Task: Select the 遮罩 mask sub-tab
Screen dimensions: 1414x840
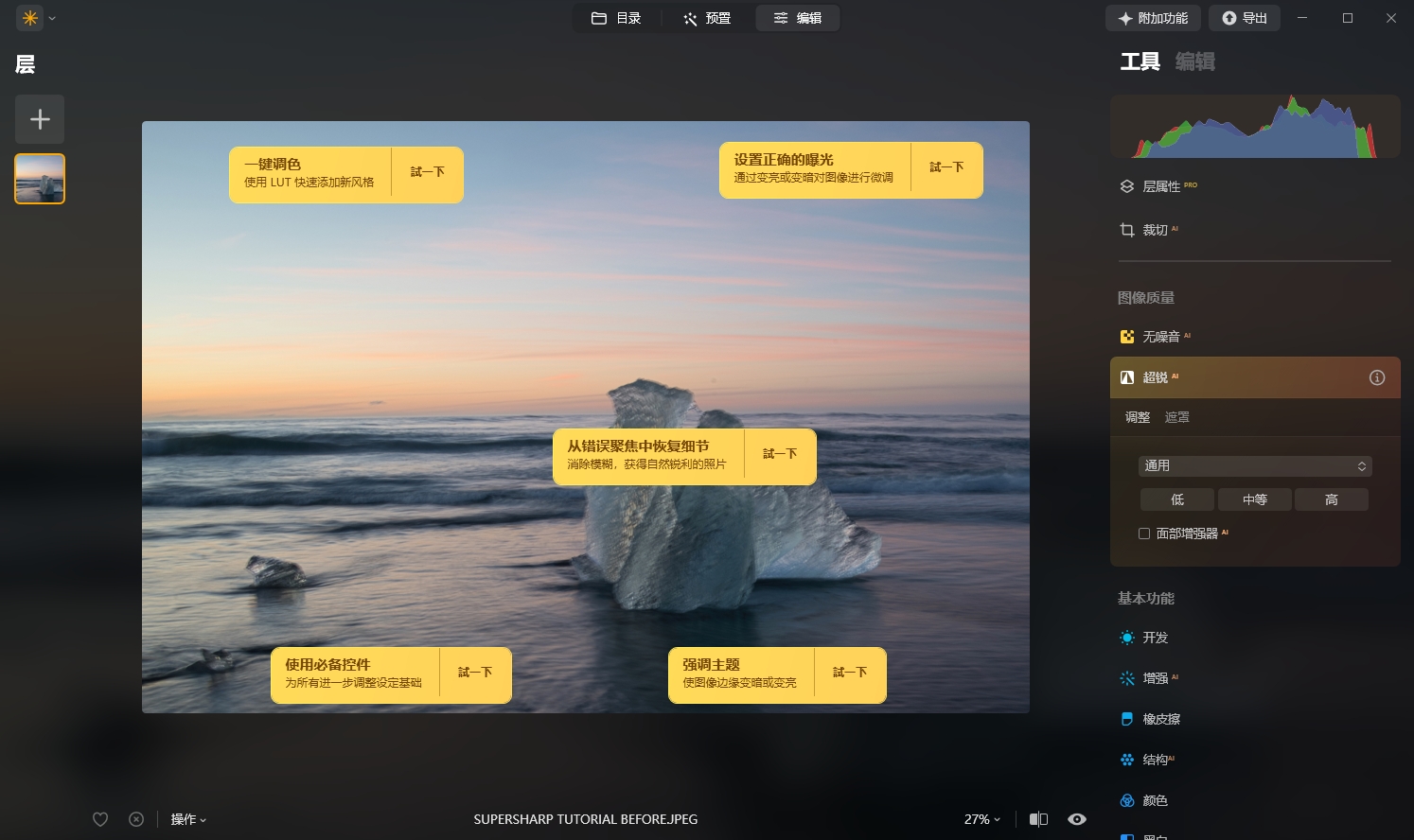Action: pos(1176,417)
